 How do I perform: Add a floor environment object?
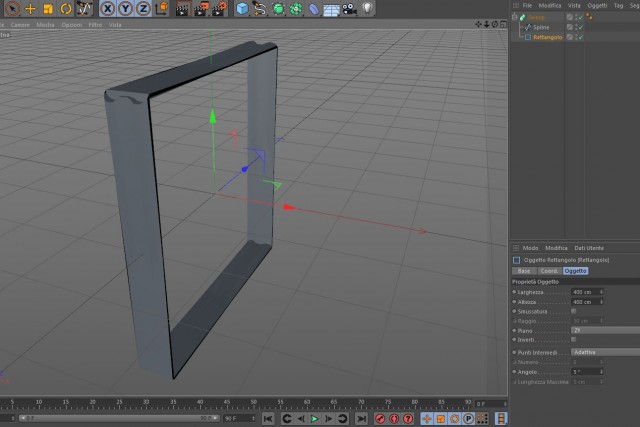pyautogui.click(x=331, y=9)
